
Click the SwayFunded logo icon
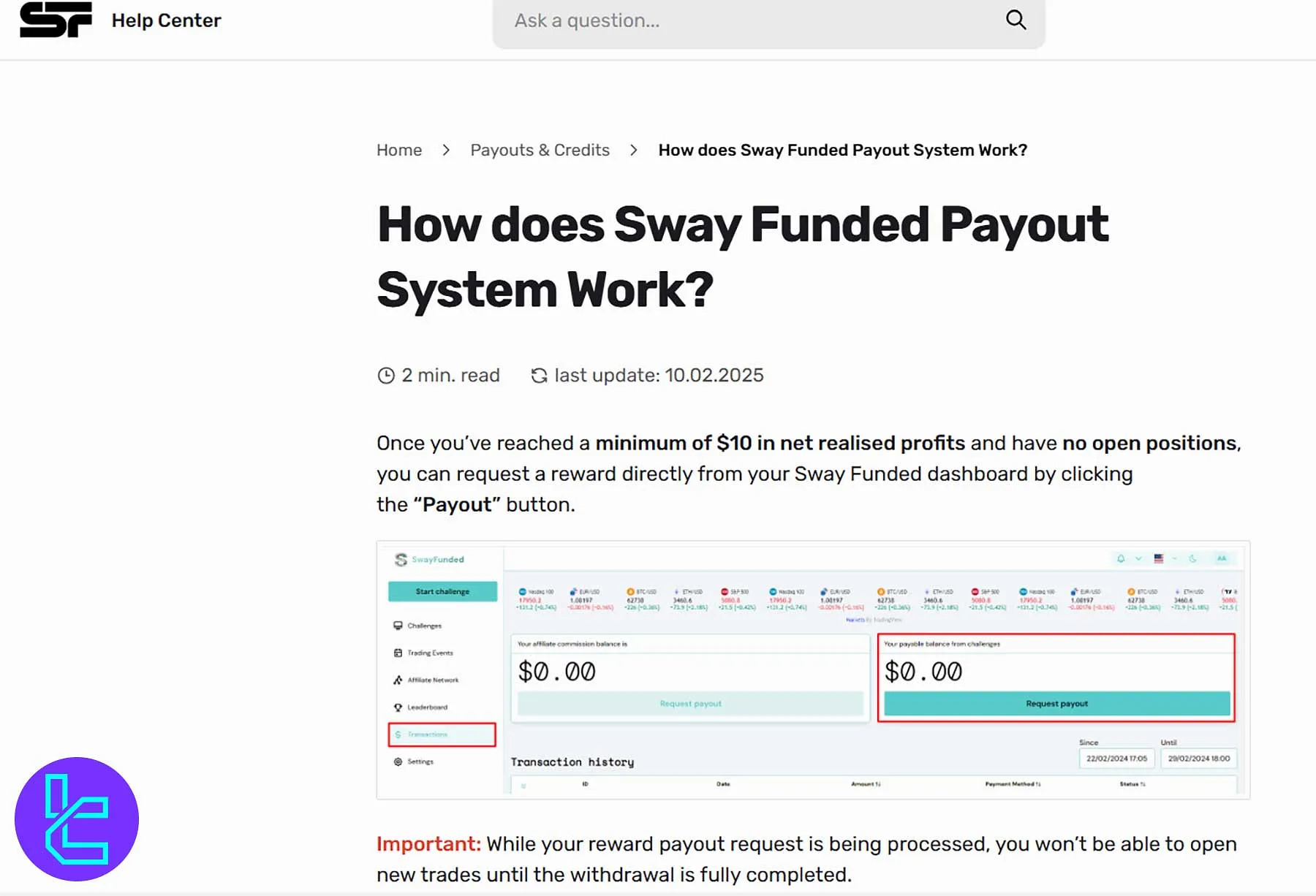[401, 558]
